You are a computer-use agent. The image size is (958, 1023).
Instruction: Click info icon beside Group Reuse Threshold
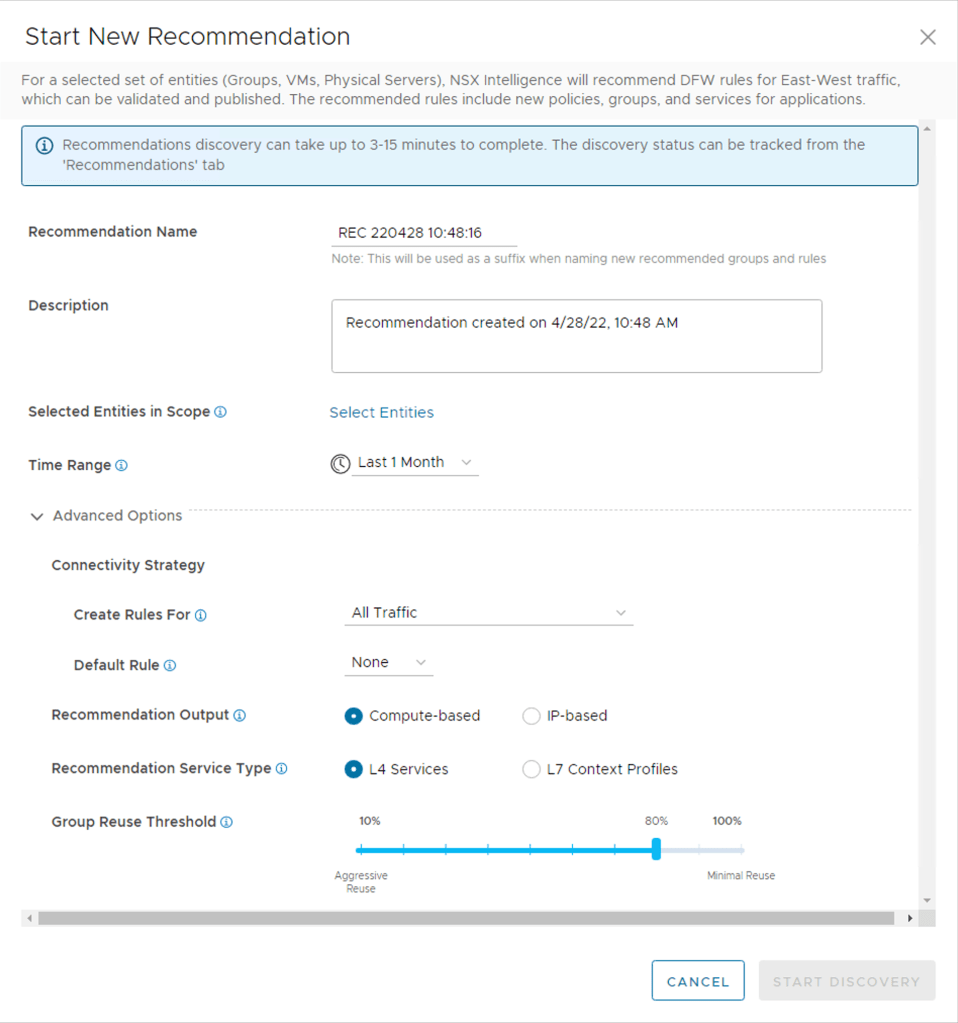[x=227, y=823]
